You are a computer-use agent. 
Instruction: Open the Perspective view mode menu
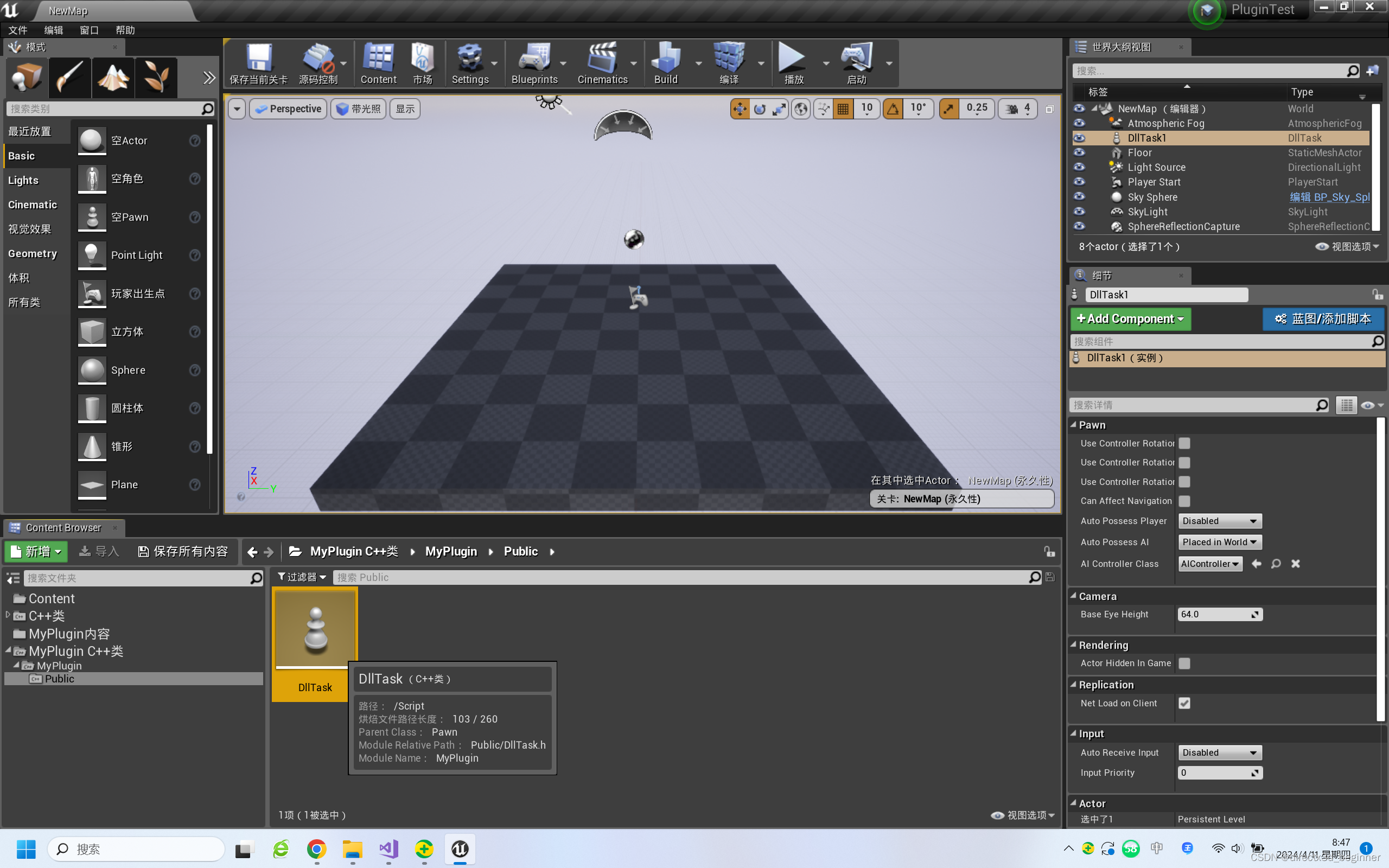[x=288, y=108]
